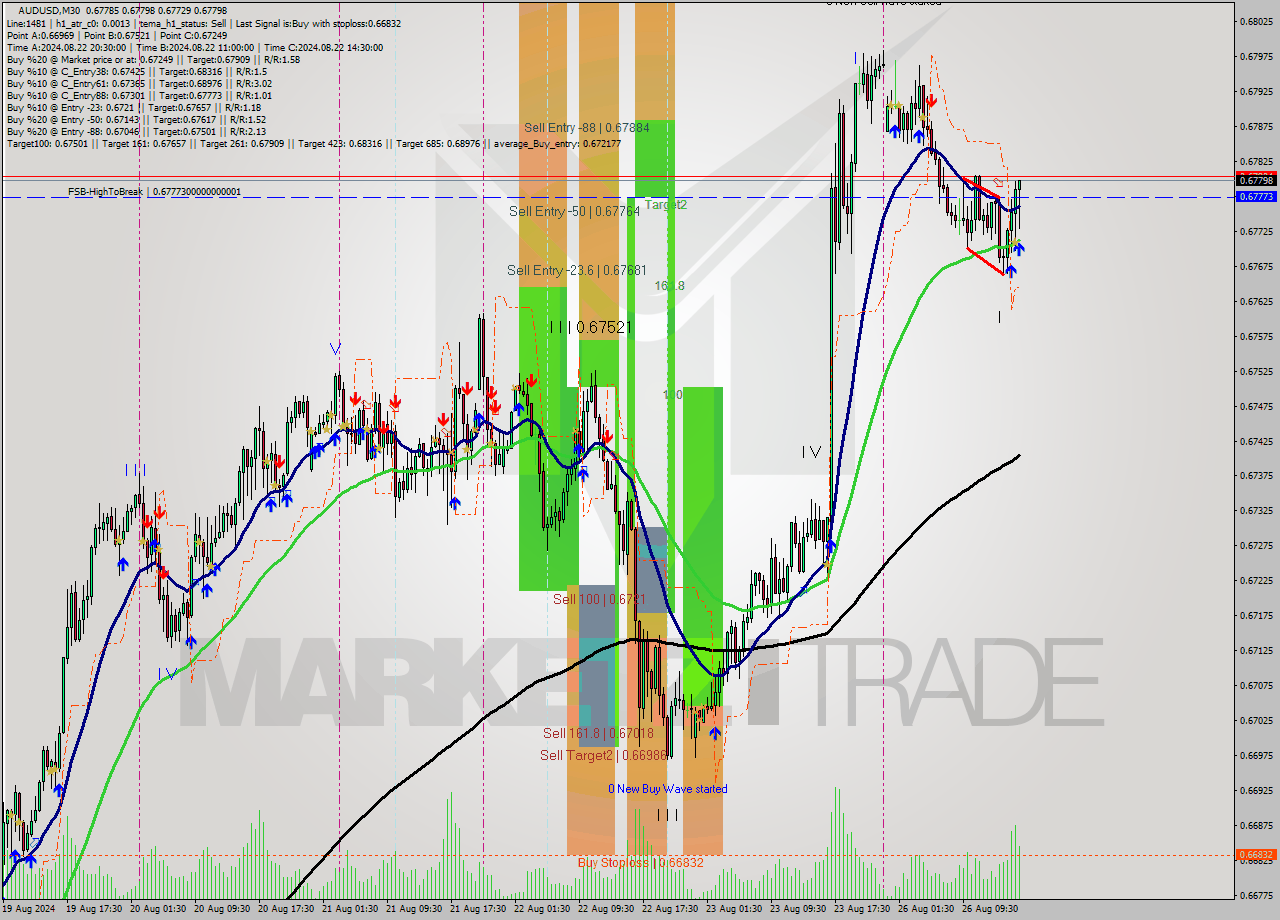Click price axis value 0.67125
This screenshot has height=920, width=1280.
pyautogui.click(x=1256, y=650)
